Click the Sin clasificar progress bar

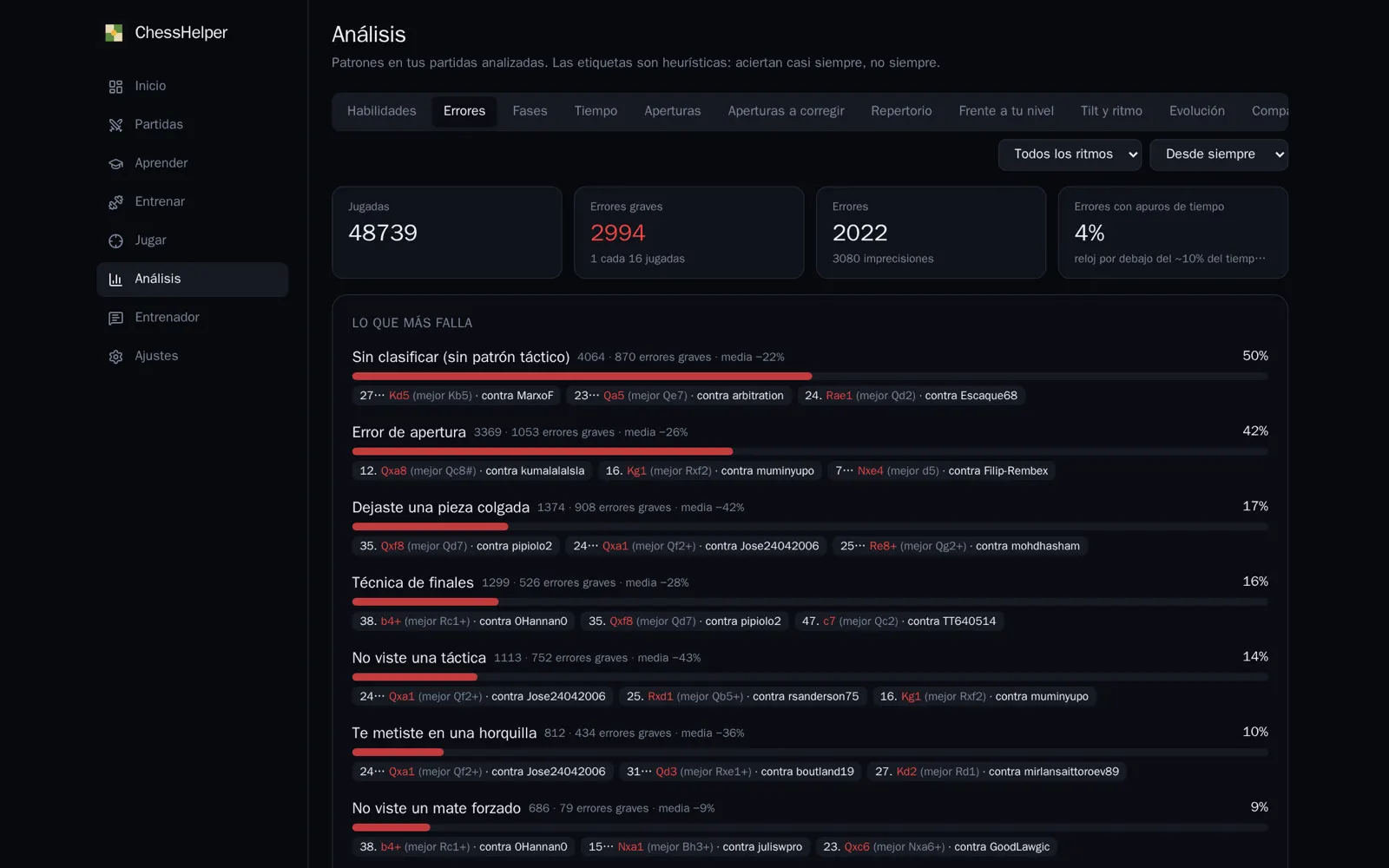click(810, 377)
